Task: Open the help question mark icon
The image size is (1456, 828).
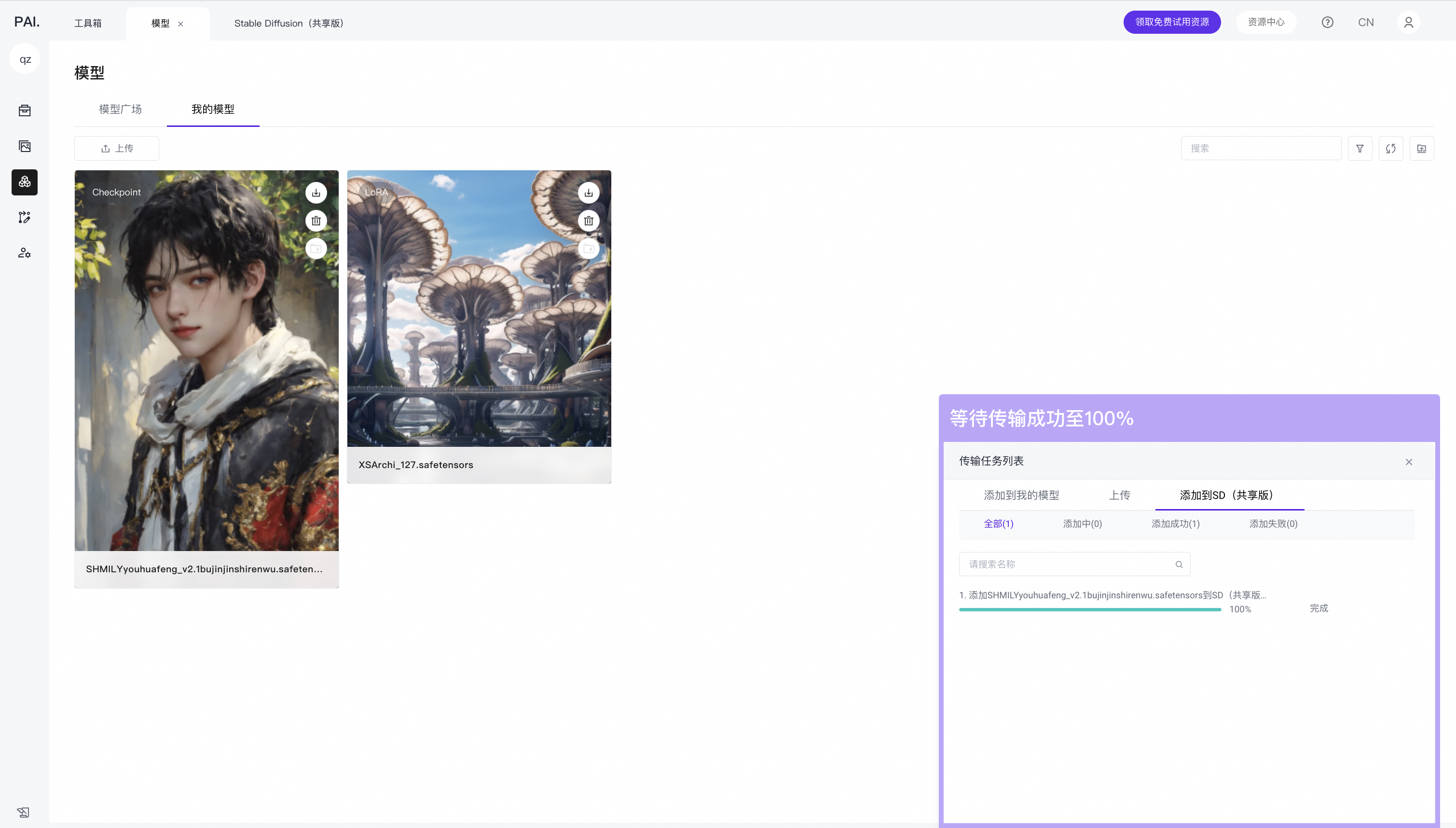Action: click(x=1328, y=22)
